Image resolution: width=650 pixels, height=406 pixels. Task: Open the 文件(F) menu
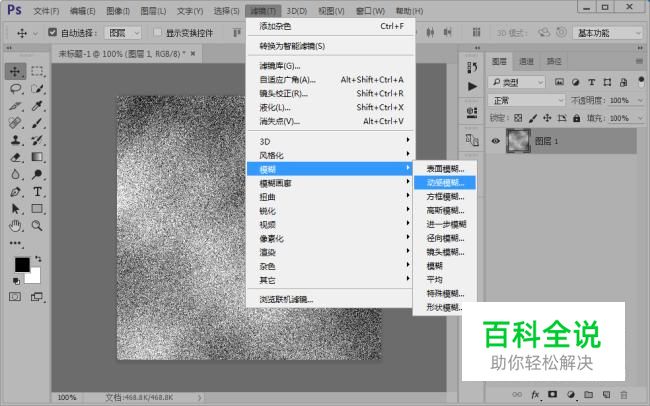46,11
